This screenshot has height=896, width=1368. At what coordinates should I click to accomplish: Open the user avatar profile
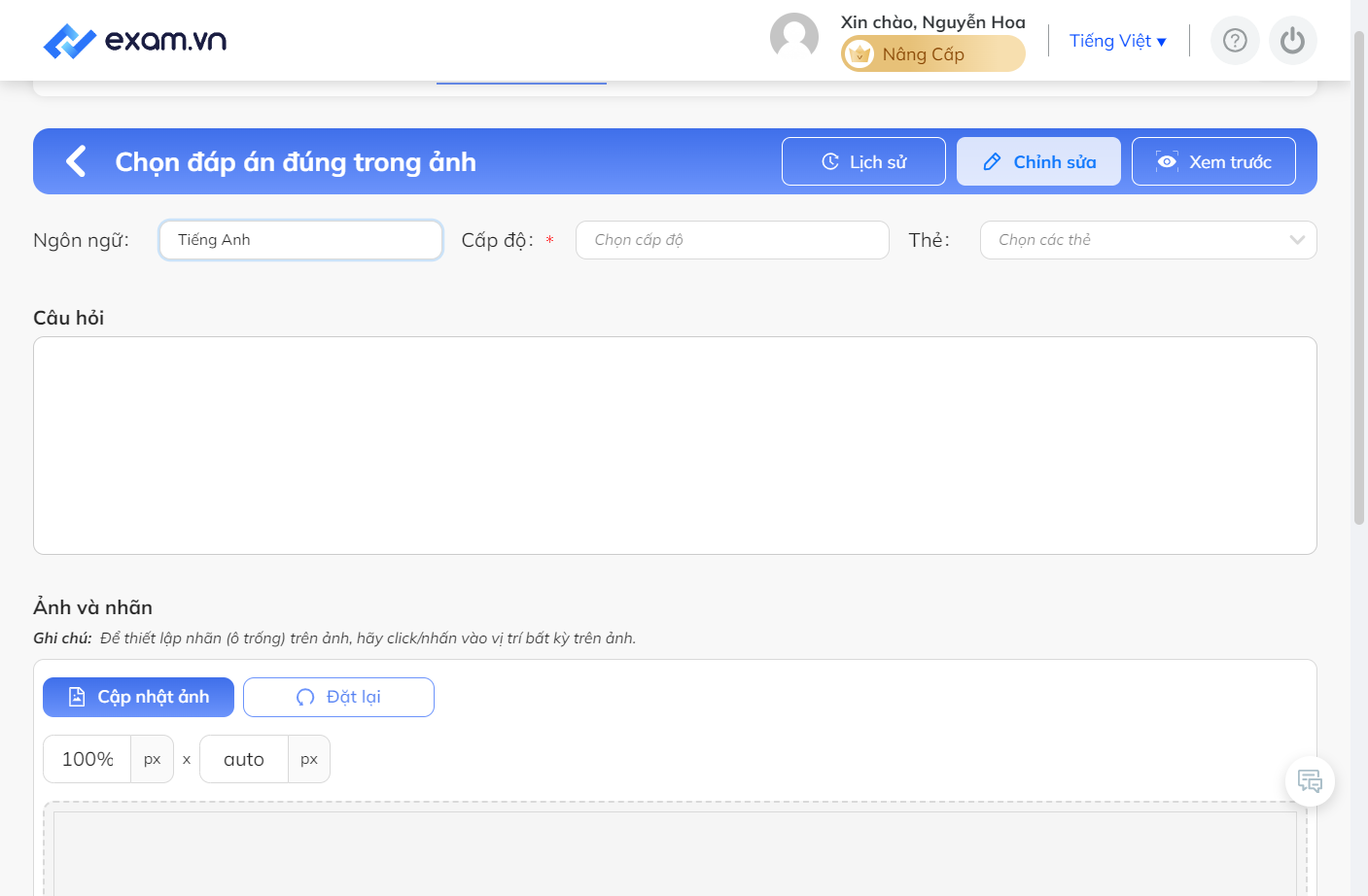point(794,38)
